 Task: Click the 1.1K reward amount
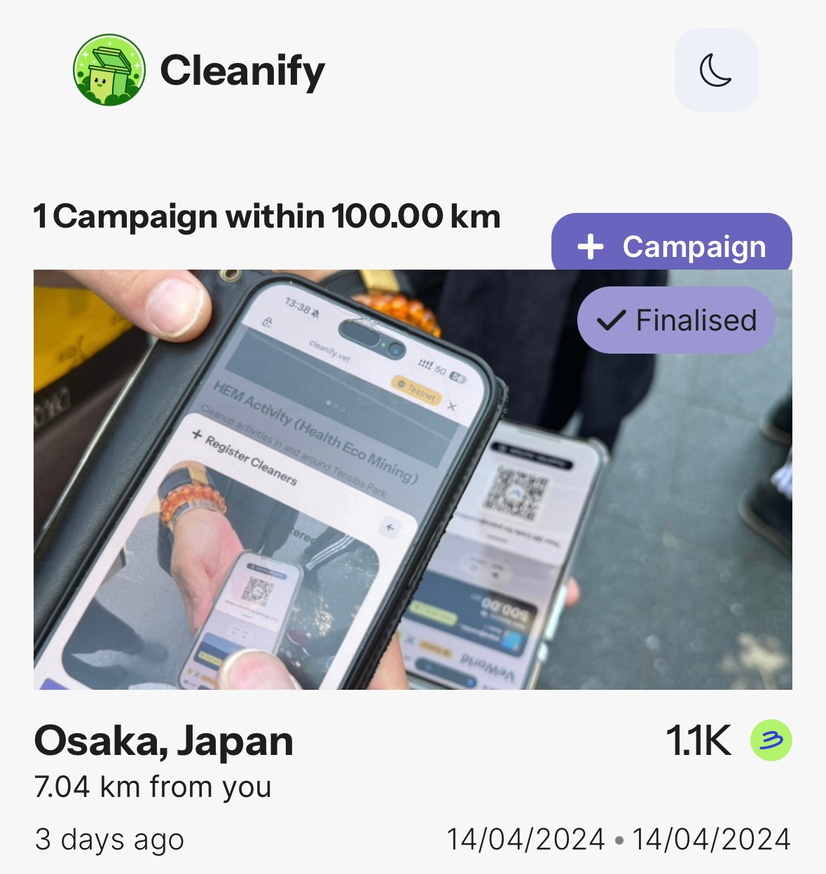(x=698, y=741)
